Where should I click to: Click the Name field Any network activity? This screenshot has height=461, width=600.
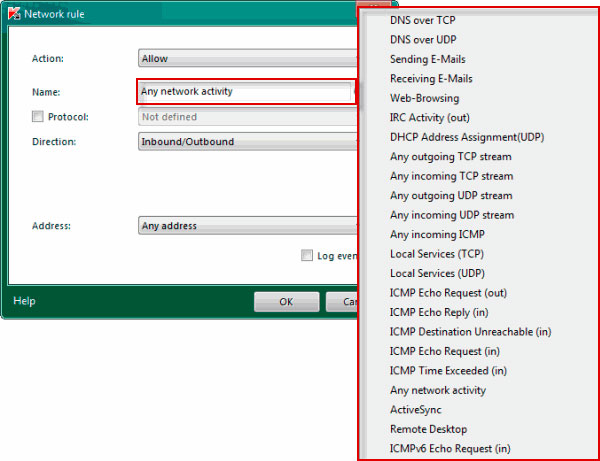pyautogui.click(x=245, y=92)
